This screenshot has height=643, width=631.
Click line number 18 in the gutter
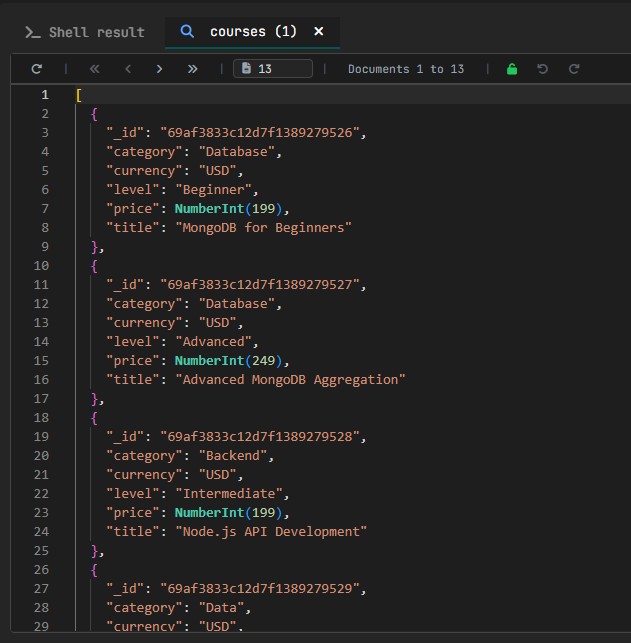pyautogui.click(x=41, y=418)
